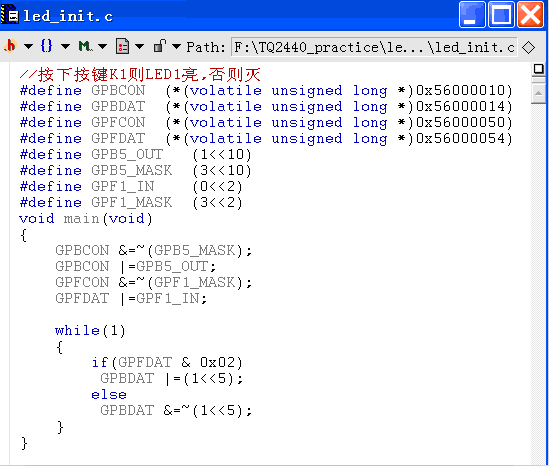Viewport: 549px width, 466px height.
Task: Open the functions list braces icon
Action: click(47, 46)
